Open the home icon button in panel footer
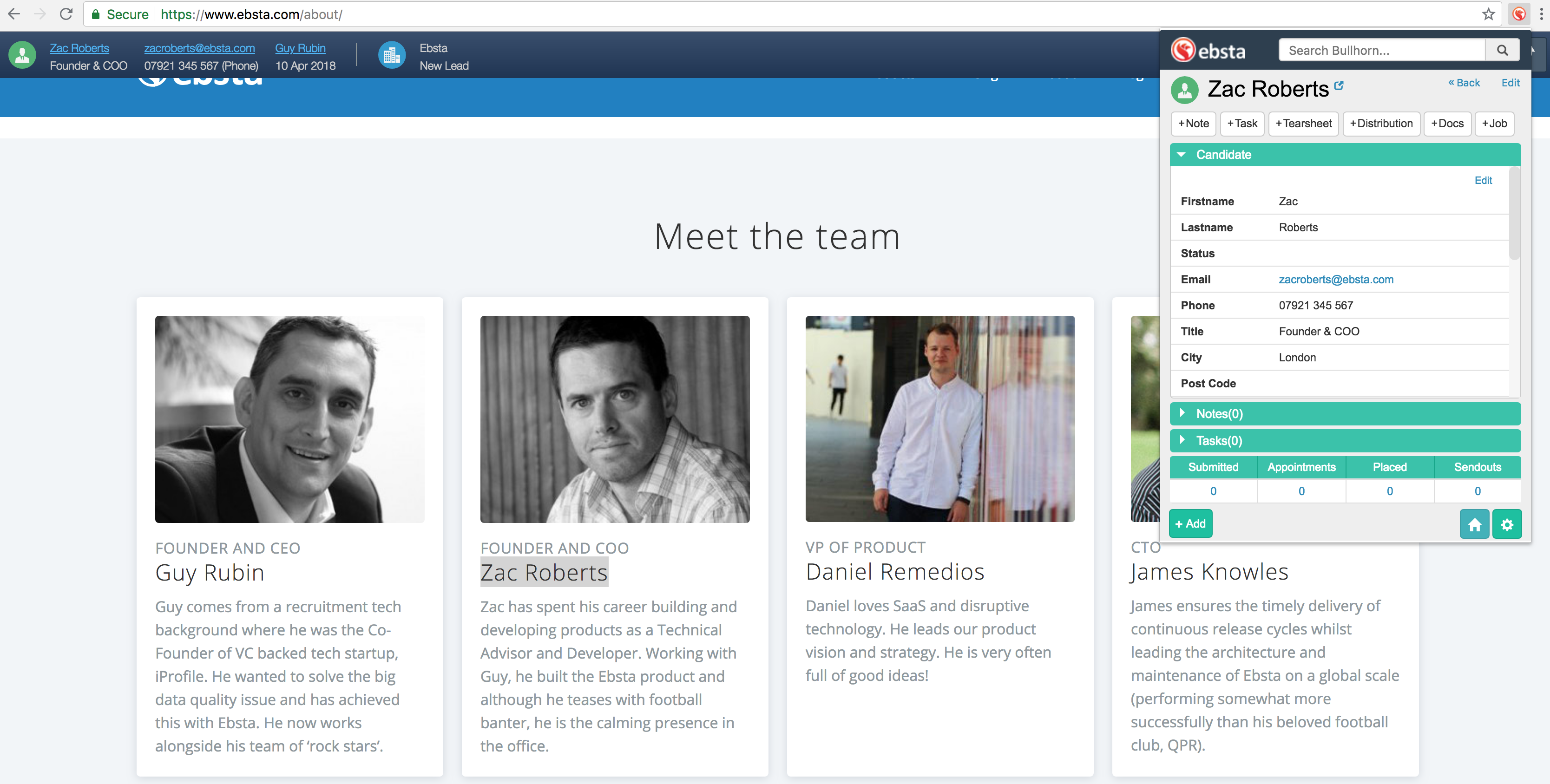This screenshot has width=1550, height=784. (x=1474, y=524)
